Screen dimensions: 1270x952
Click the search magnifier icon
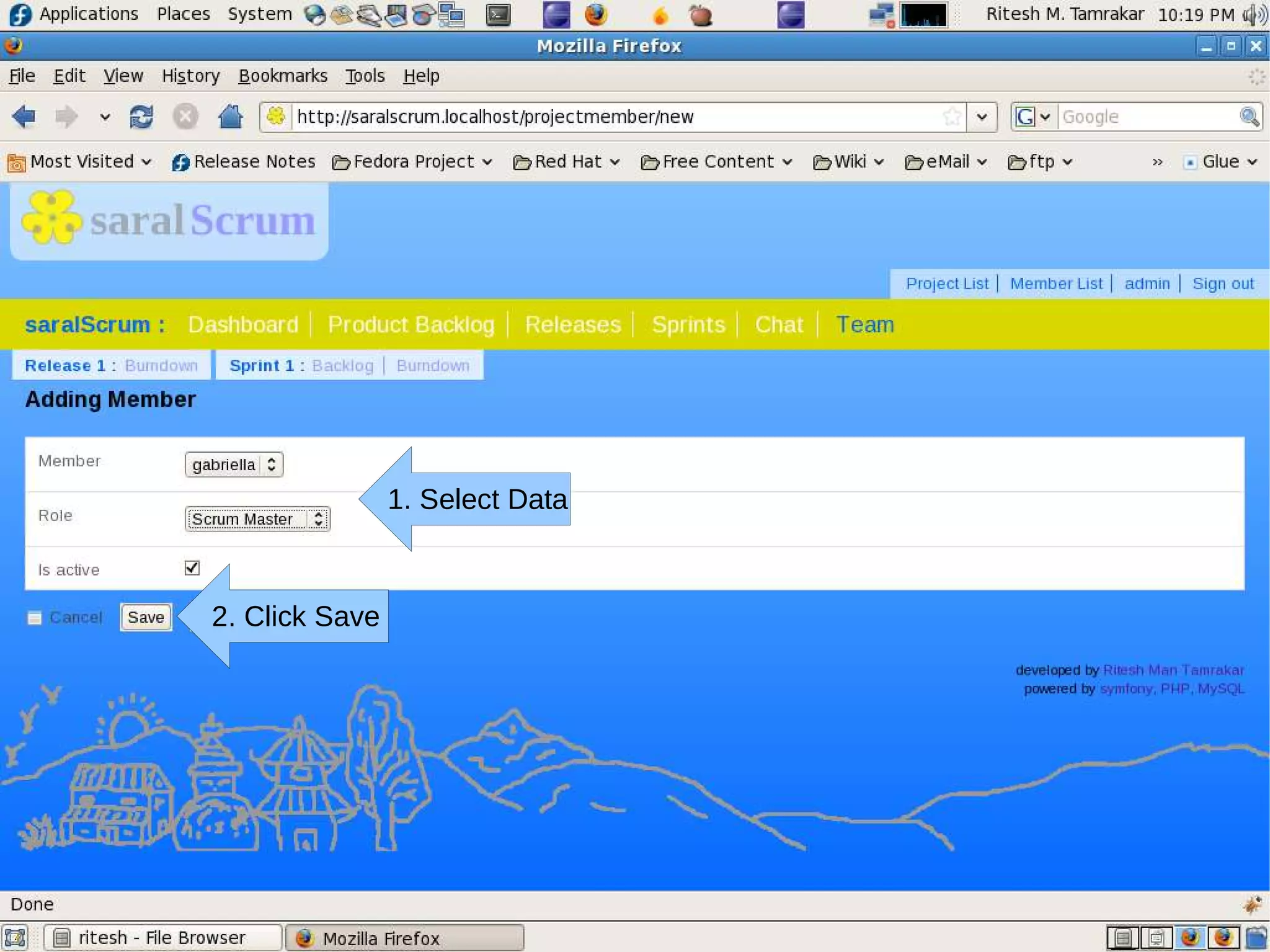1249,117
